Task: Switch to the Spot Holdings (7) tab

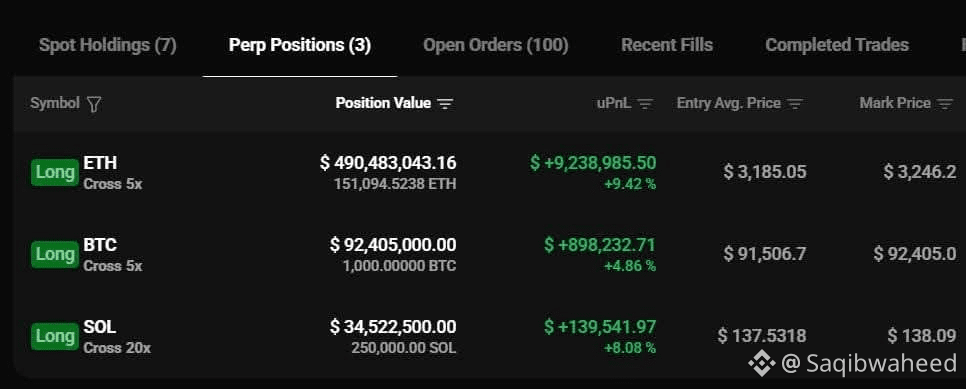Action: pos(108,45)
